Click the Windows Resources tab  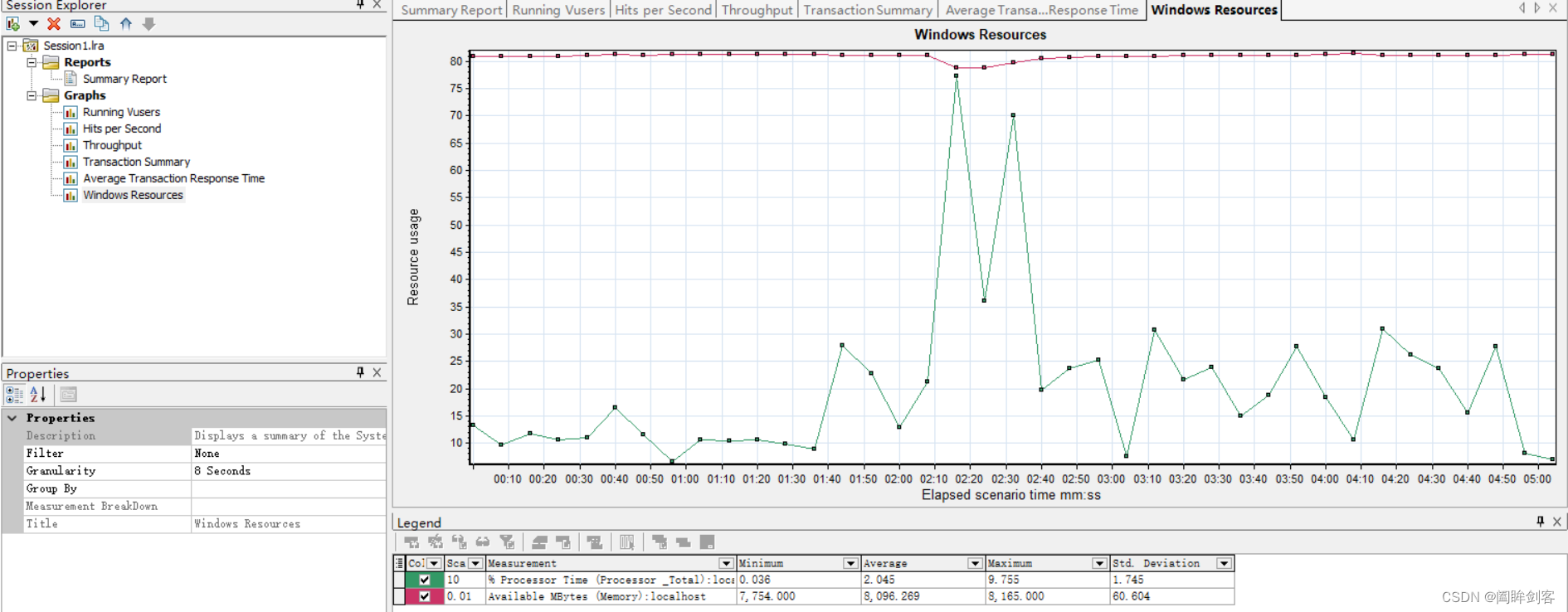point(1214,10)
